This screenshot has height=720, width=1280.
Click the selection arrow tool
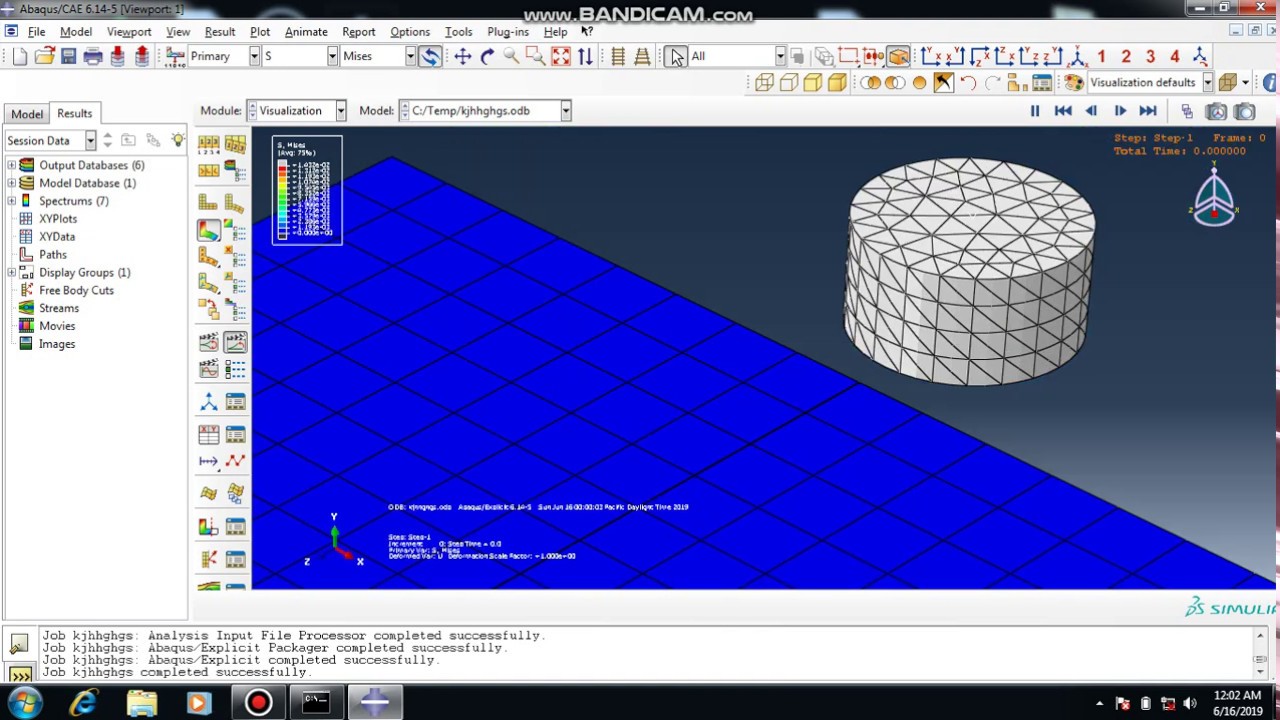point(677,57)
